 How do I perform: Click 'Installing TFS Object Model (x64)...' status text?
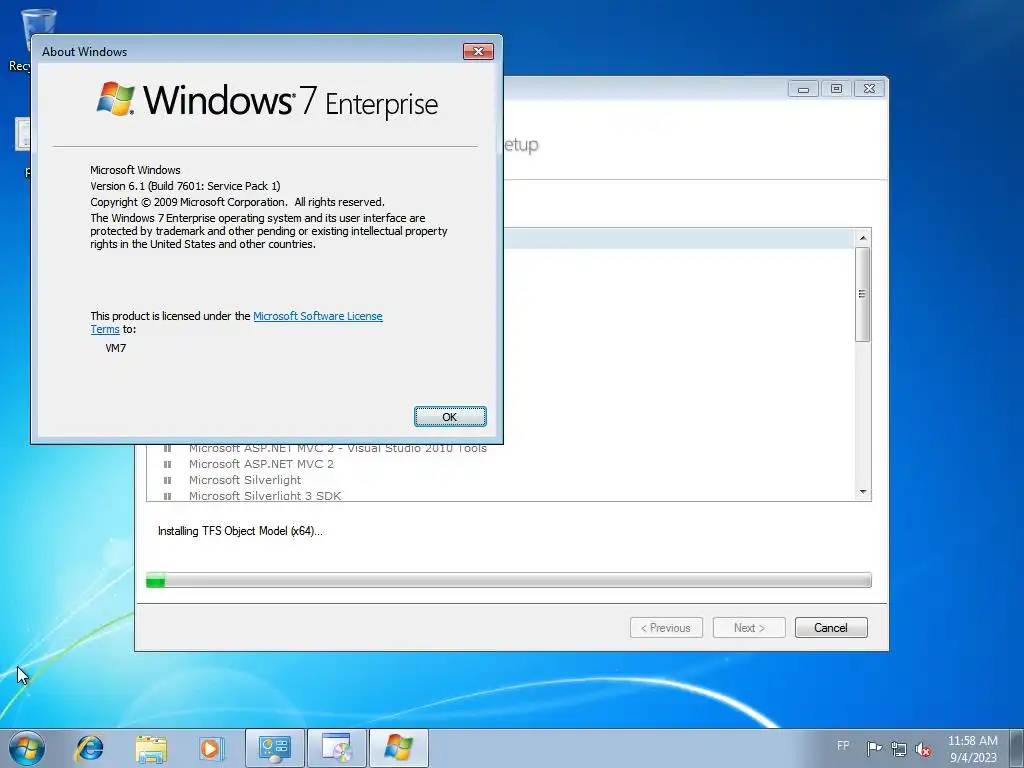(240, 531)
